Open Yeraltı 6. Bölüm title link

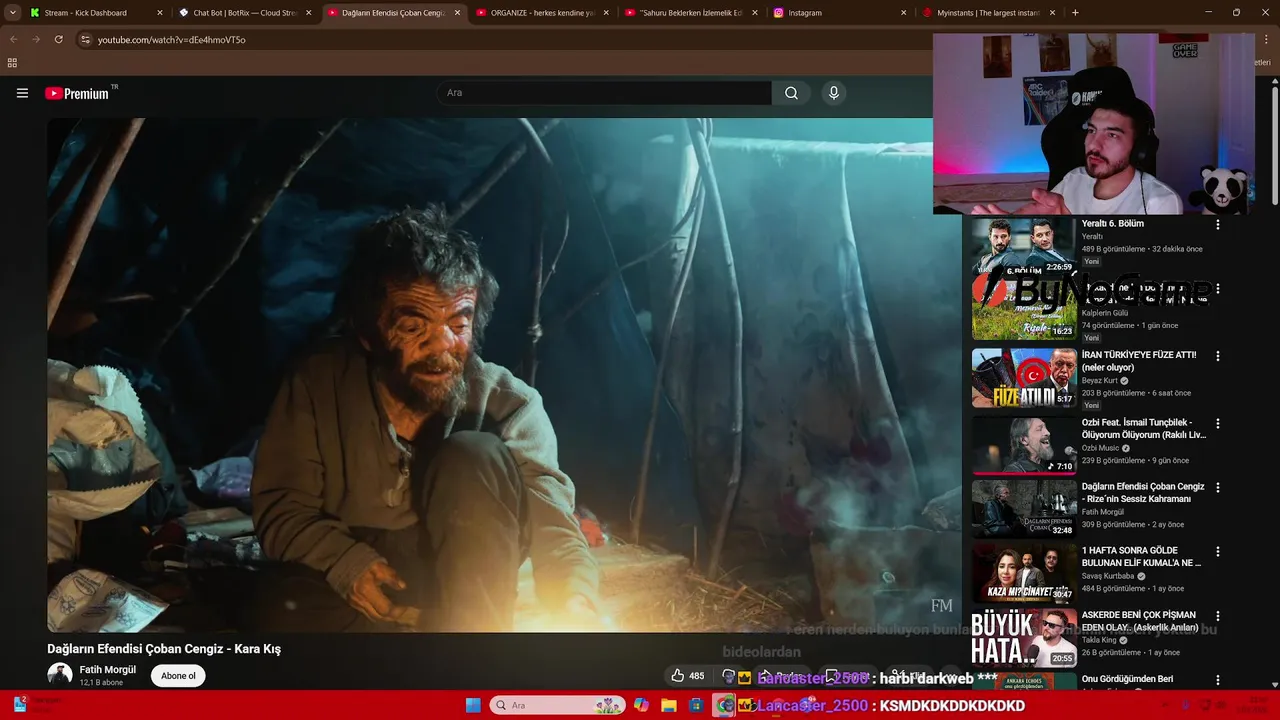click(x=1112, y=224)
